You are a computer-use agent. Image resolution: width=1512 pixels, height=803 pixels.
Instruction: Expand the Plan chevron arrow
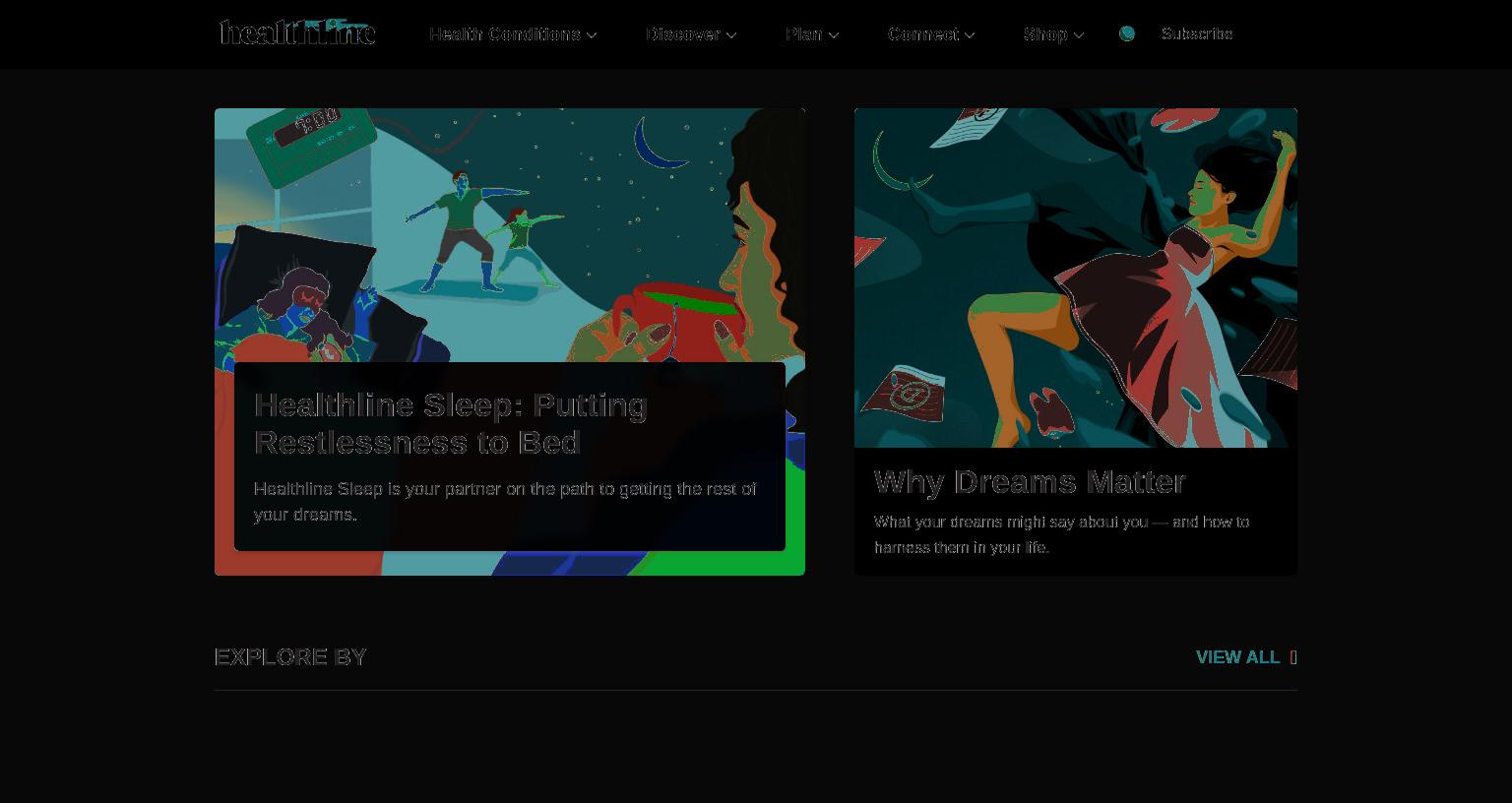834,35
